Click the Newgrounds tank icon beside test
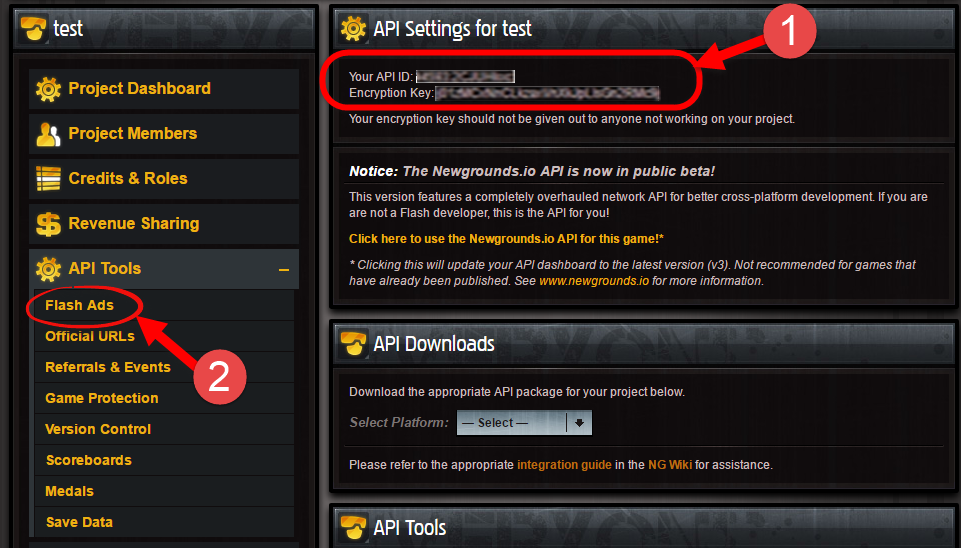 [33, 28]
